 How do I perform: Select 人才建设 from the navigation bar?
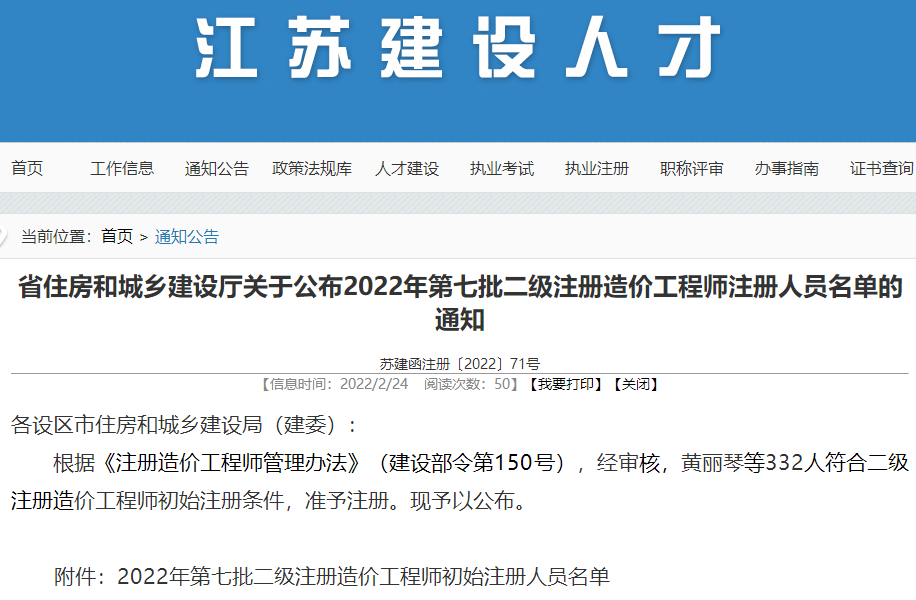coord(410,168)
